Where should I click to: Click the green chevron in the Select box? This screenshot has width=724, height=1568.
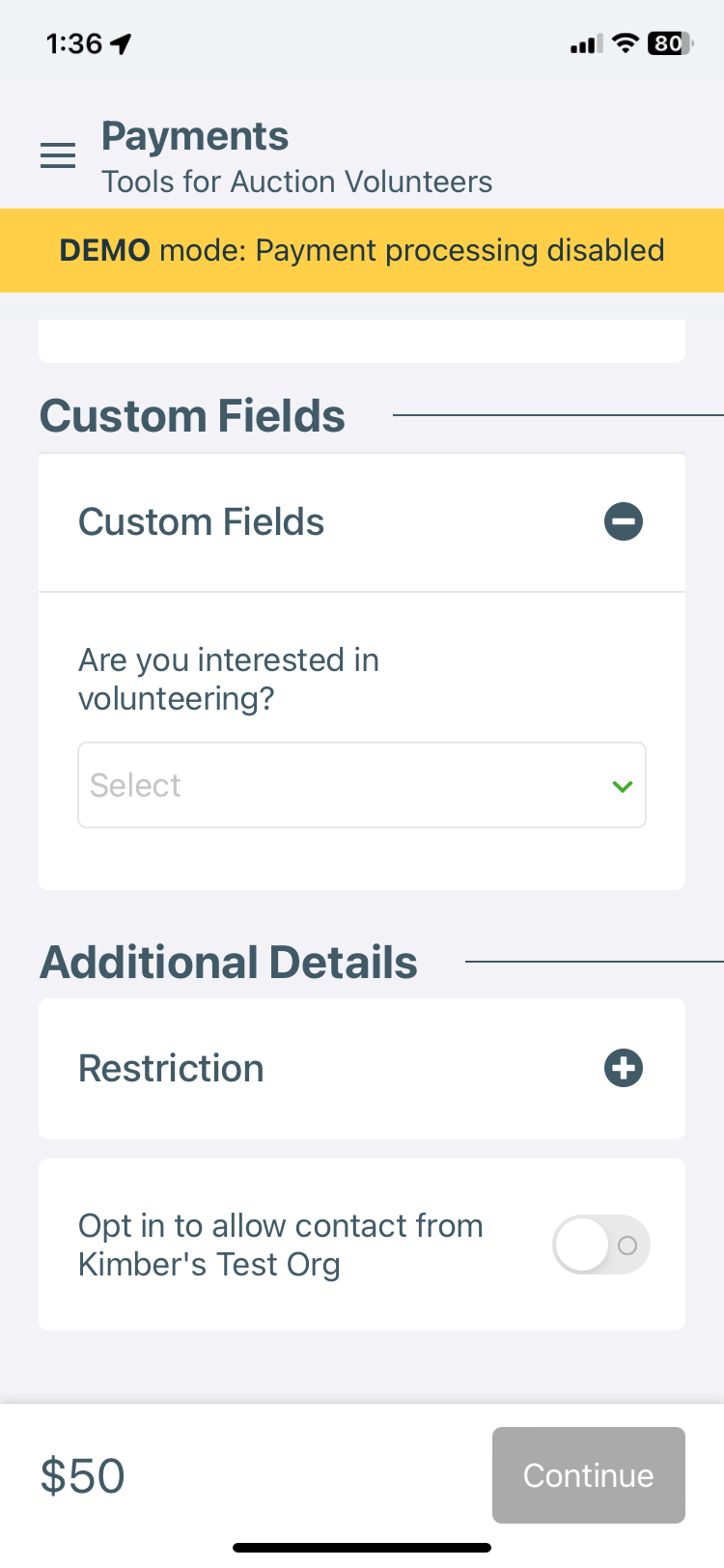pyautogui.click(x=623, y=786)
